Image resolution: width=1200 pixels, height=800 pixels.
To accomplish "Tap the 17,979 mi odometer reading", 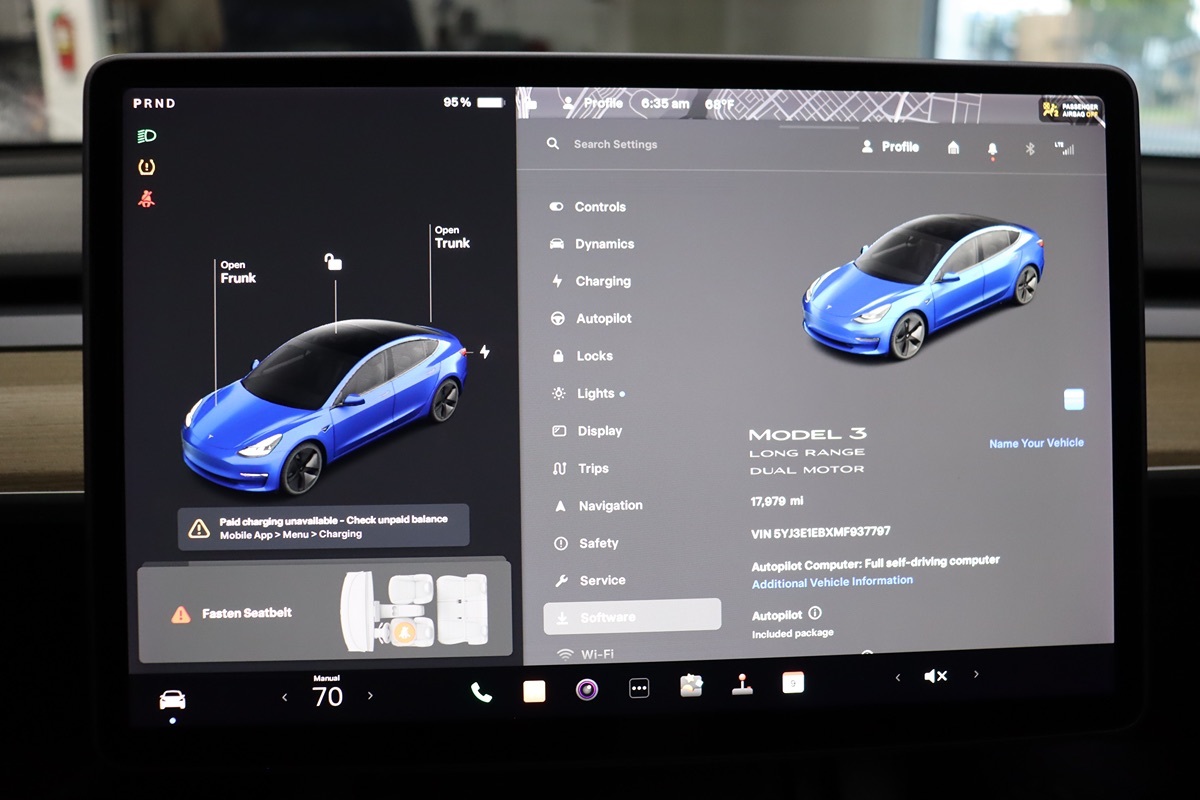I will tap(776, 501).
